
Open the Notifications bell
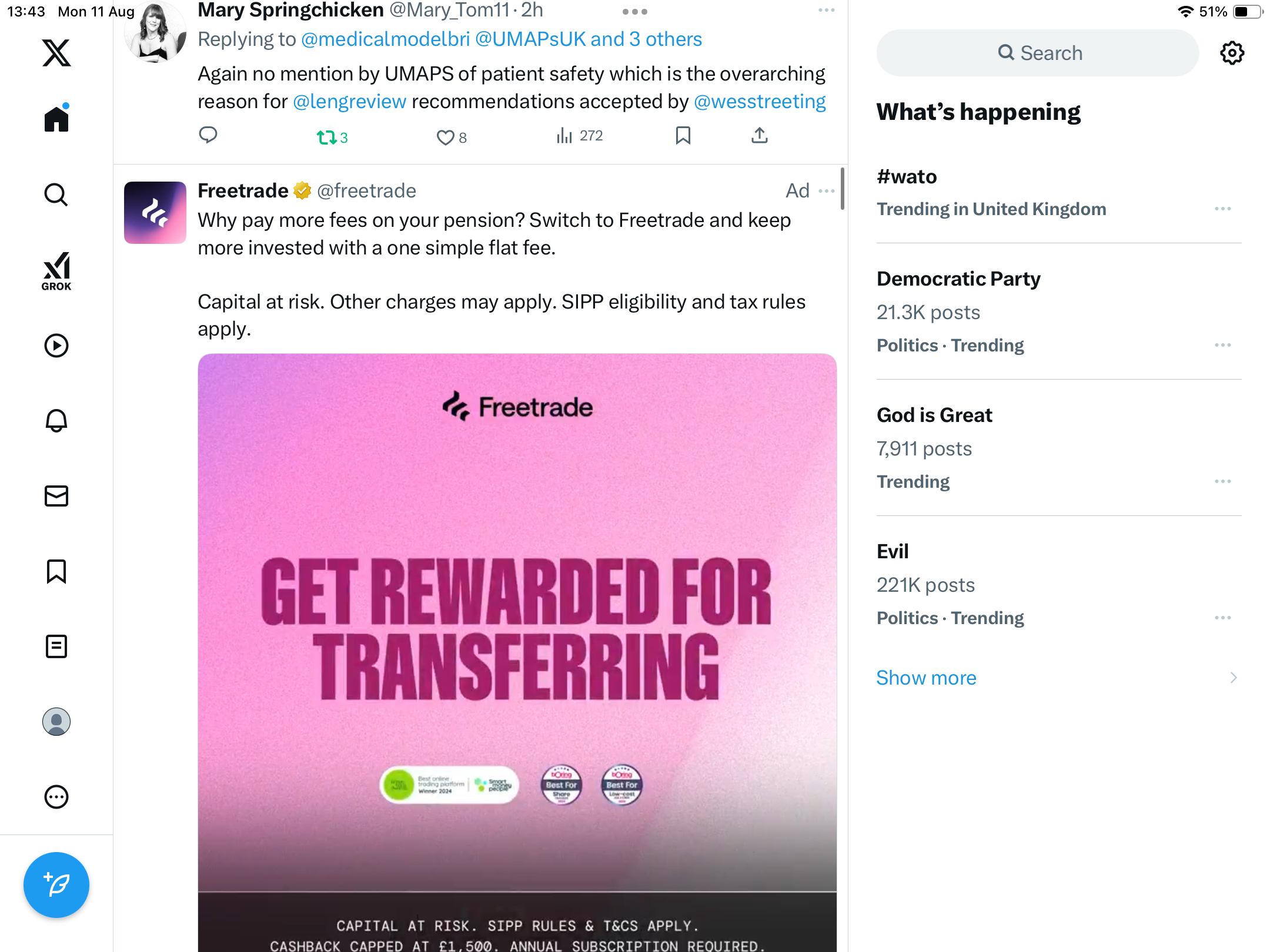tap(56, 421)
